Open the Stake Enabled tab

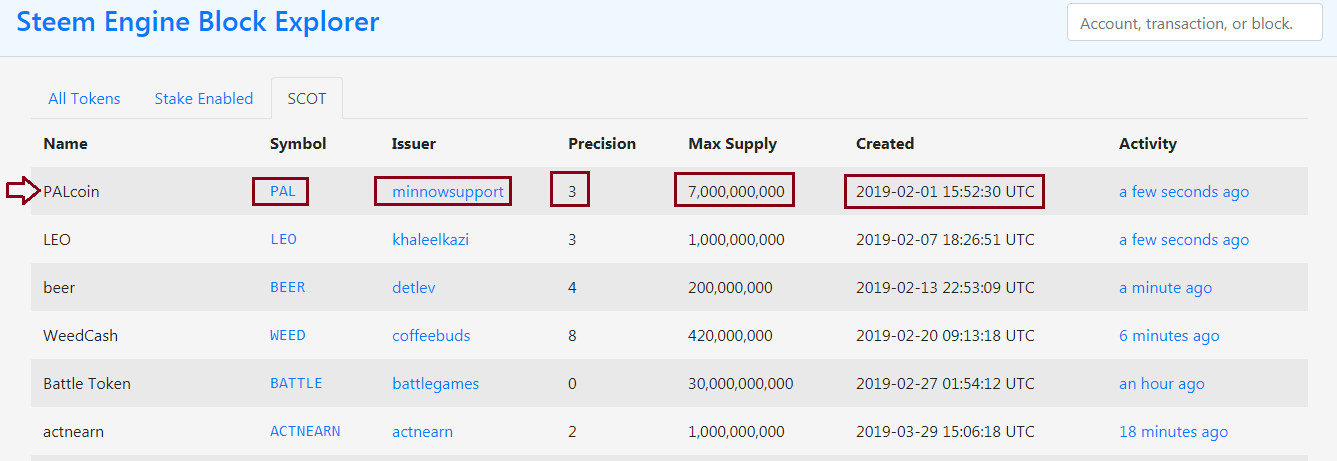point(204,99)
